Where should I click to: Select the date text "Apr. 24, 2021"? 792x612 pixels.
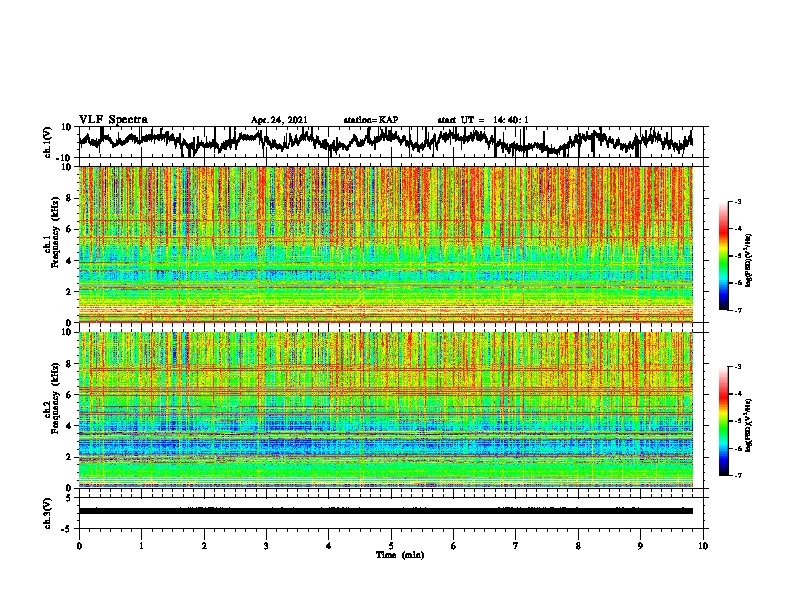coord(279,120)
